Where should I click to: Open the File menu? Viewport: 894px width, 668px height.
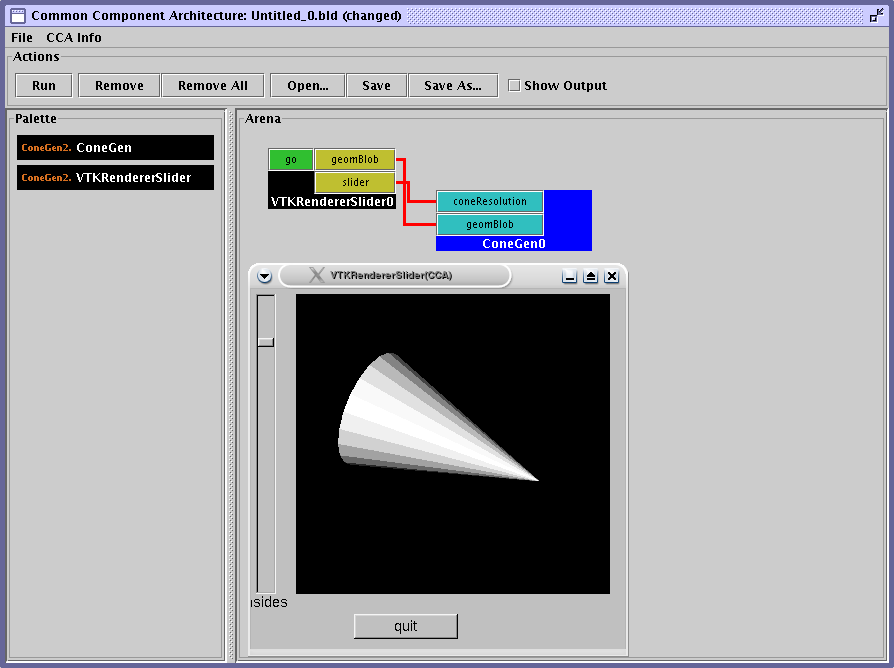(x=22, y=38)
